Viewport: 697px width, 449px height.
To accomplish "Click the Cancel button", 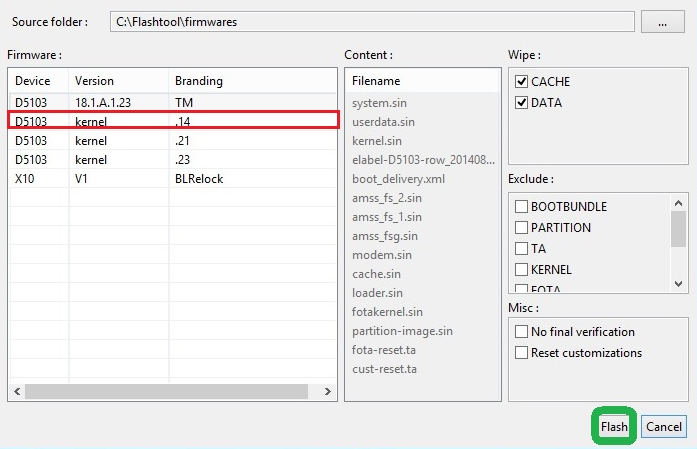I will pyautogui.click(x=663, y=427).
